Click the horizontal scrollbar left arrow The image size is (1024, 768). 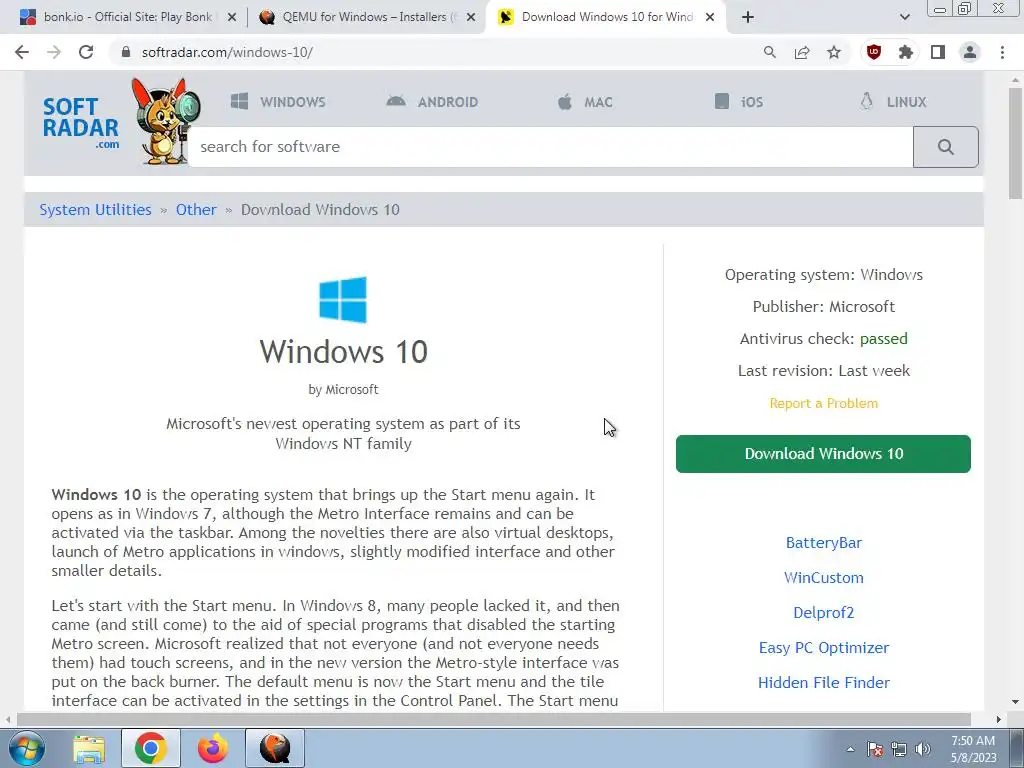(8, 719)
